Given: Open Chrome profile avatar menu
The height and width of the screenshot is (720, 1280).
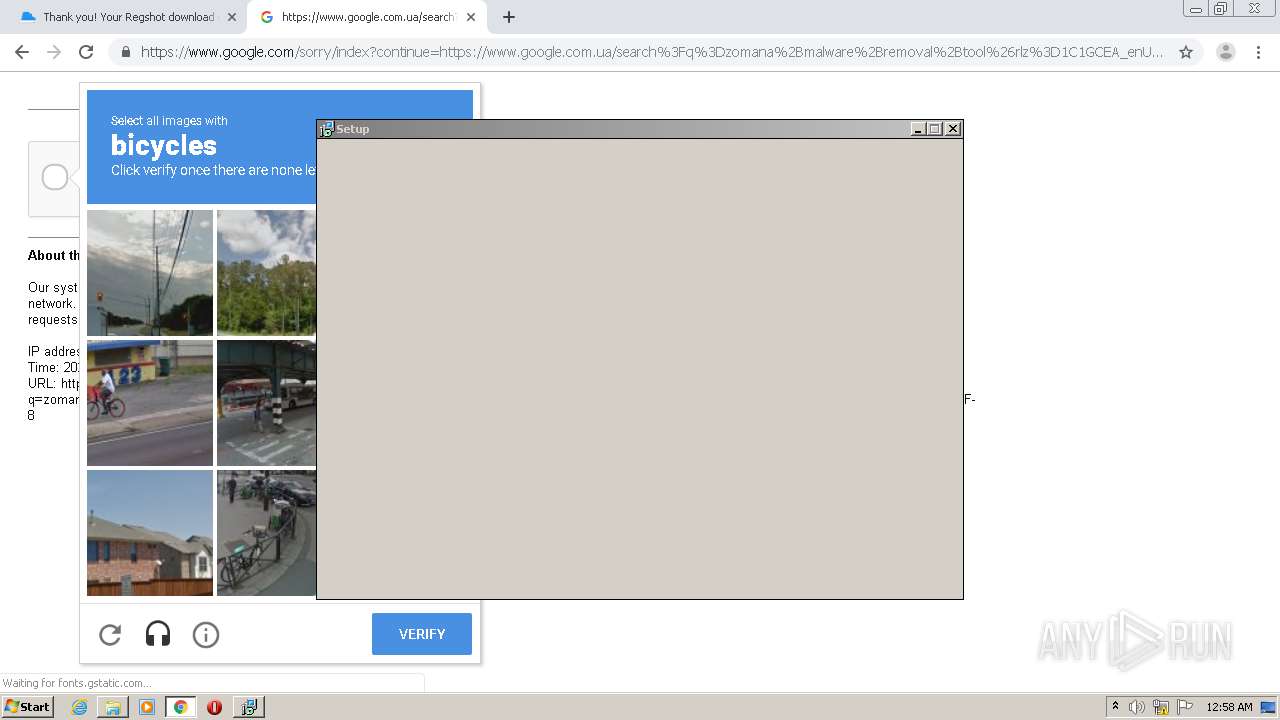Looking at the screenshot, I should 1226,52.
